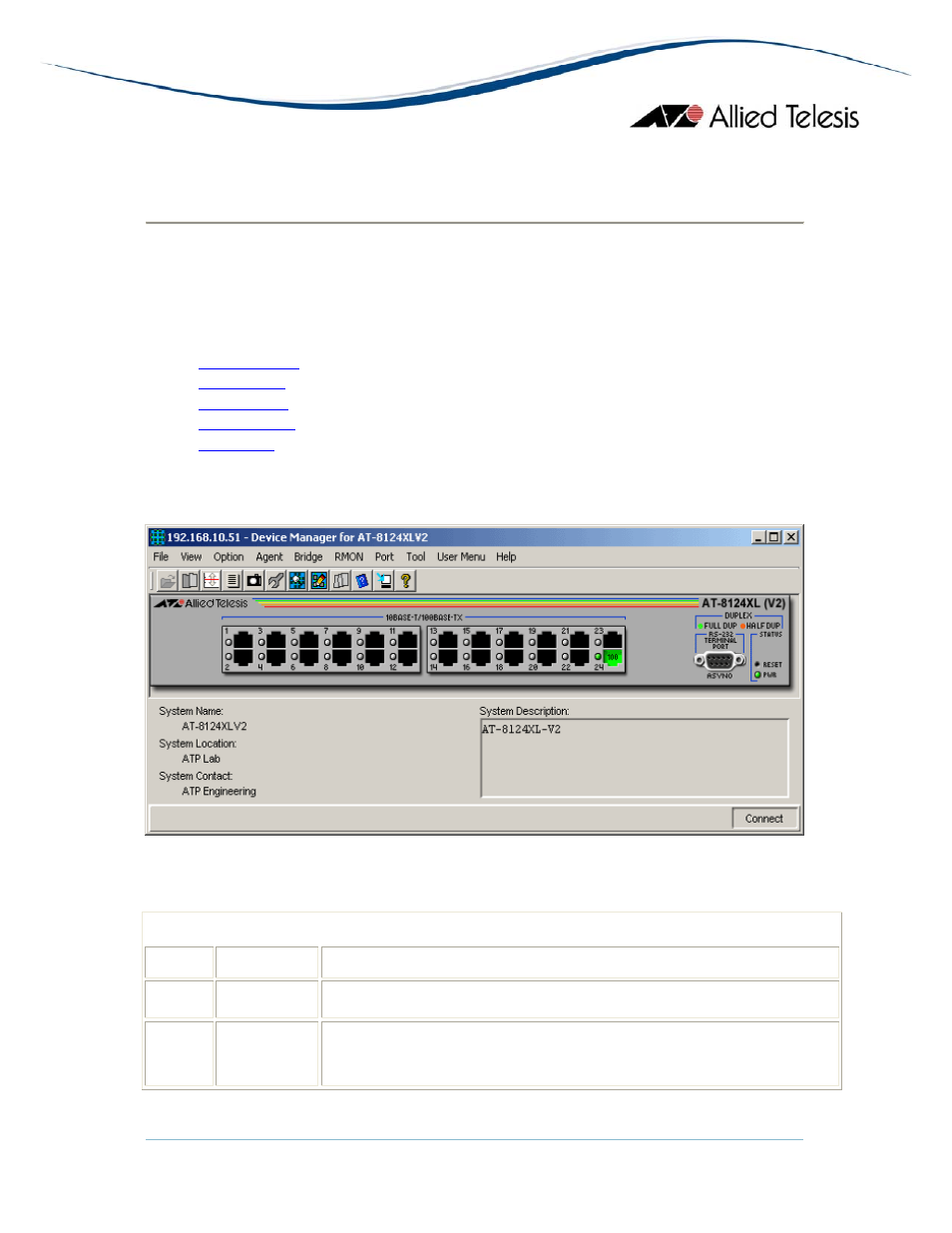Click the RS-232 terminal port connector
The image size is (952, 1233).
(719, 660)
